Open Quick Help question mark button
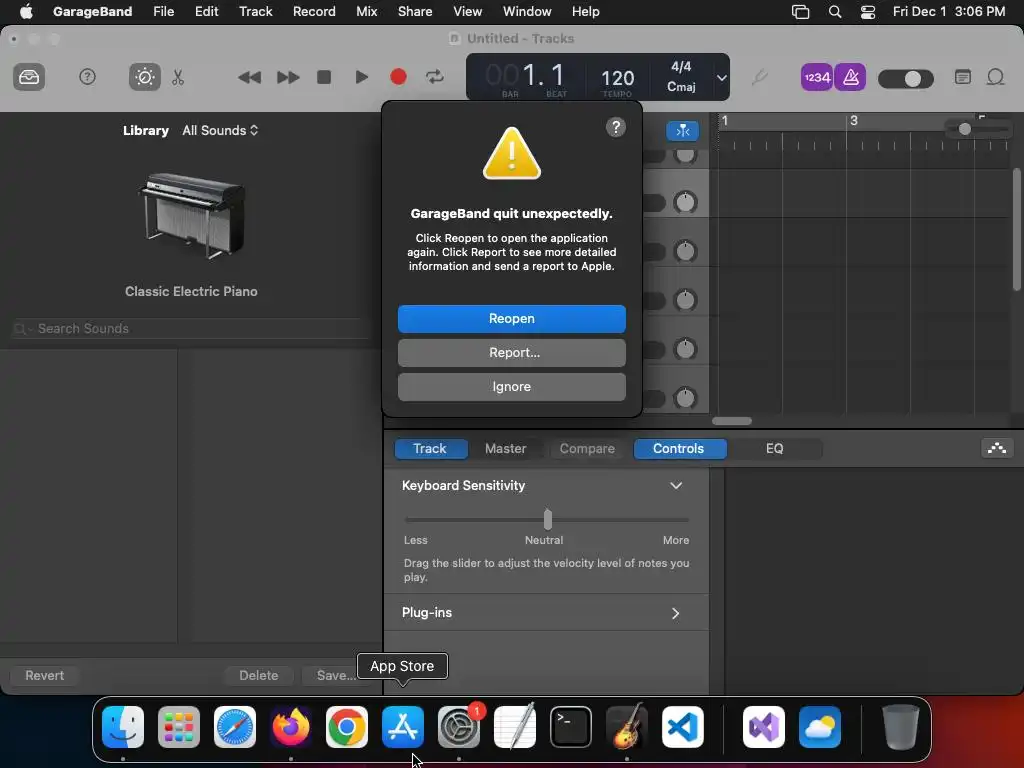Image resolution: width=1024 pixels, height=768 pixels. click(x=87, y=77)
